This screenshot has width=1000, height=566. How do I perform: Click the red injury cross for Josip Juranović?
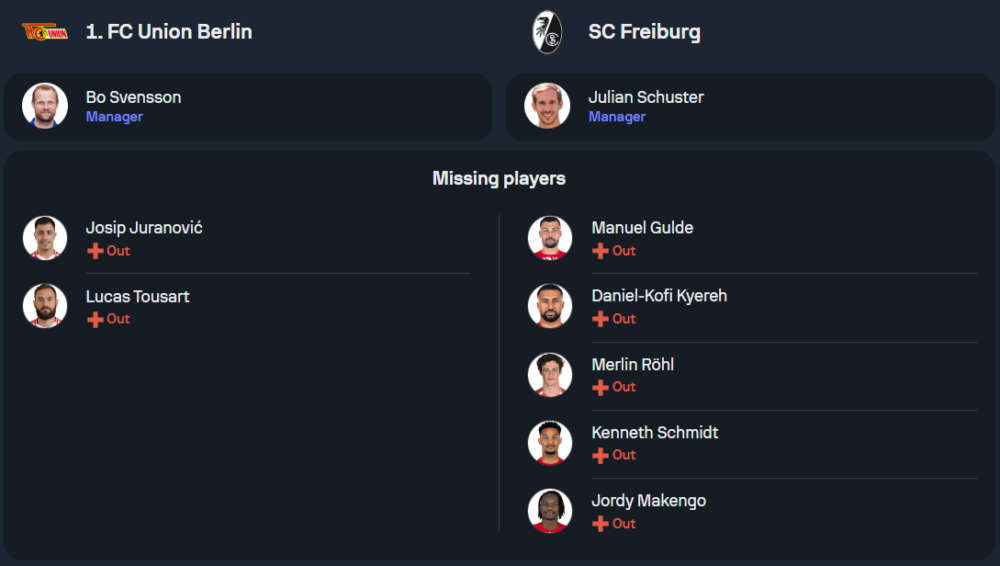pyautogui.click(x=95, y=251)
